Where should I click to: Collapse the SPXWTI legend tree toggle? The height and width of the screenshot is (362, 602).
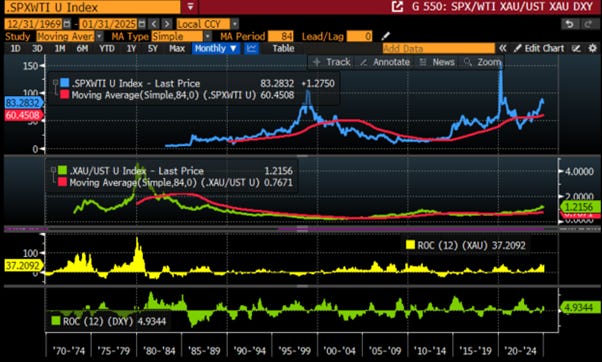point(55,82)
